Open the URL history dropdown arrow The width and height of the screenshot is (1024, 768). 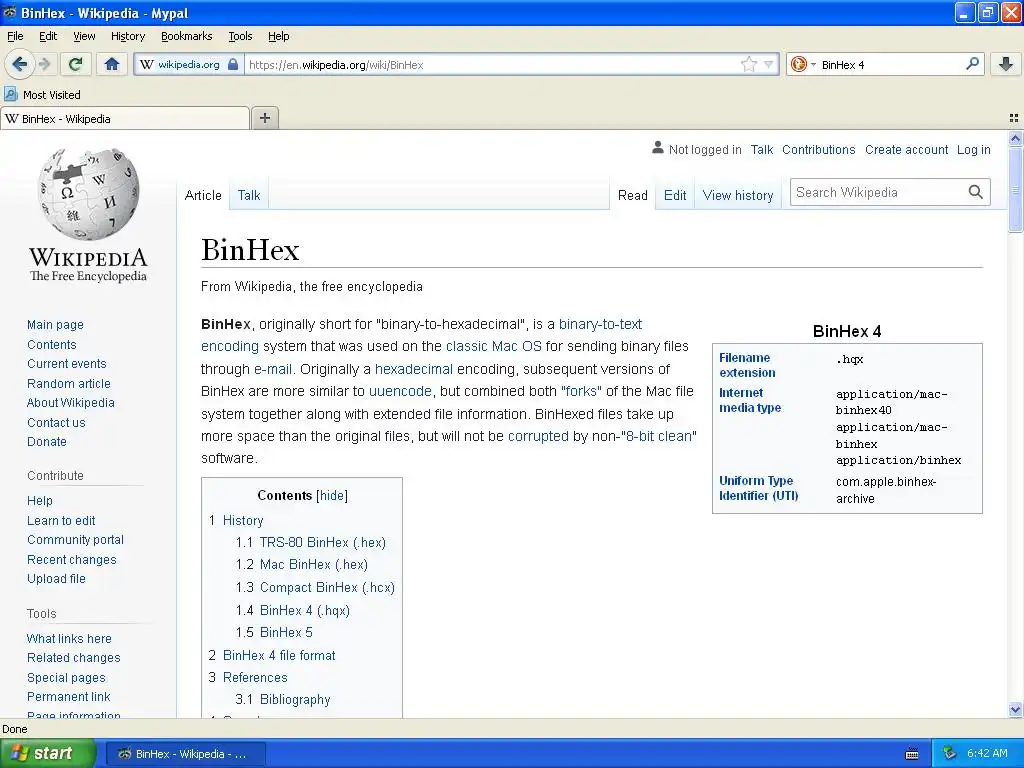[x=769, y=64]
